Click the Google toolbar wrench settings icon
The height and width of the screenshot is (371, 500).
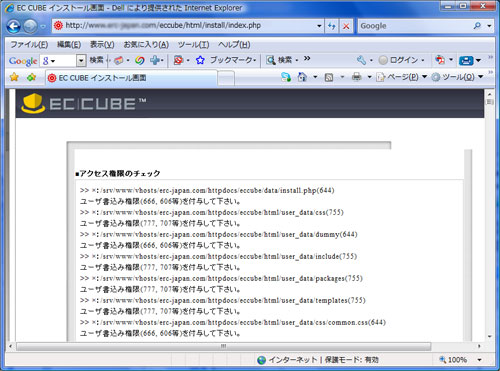pyautogui.click(x=361, y=60)
